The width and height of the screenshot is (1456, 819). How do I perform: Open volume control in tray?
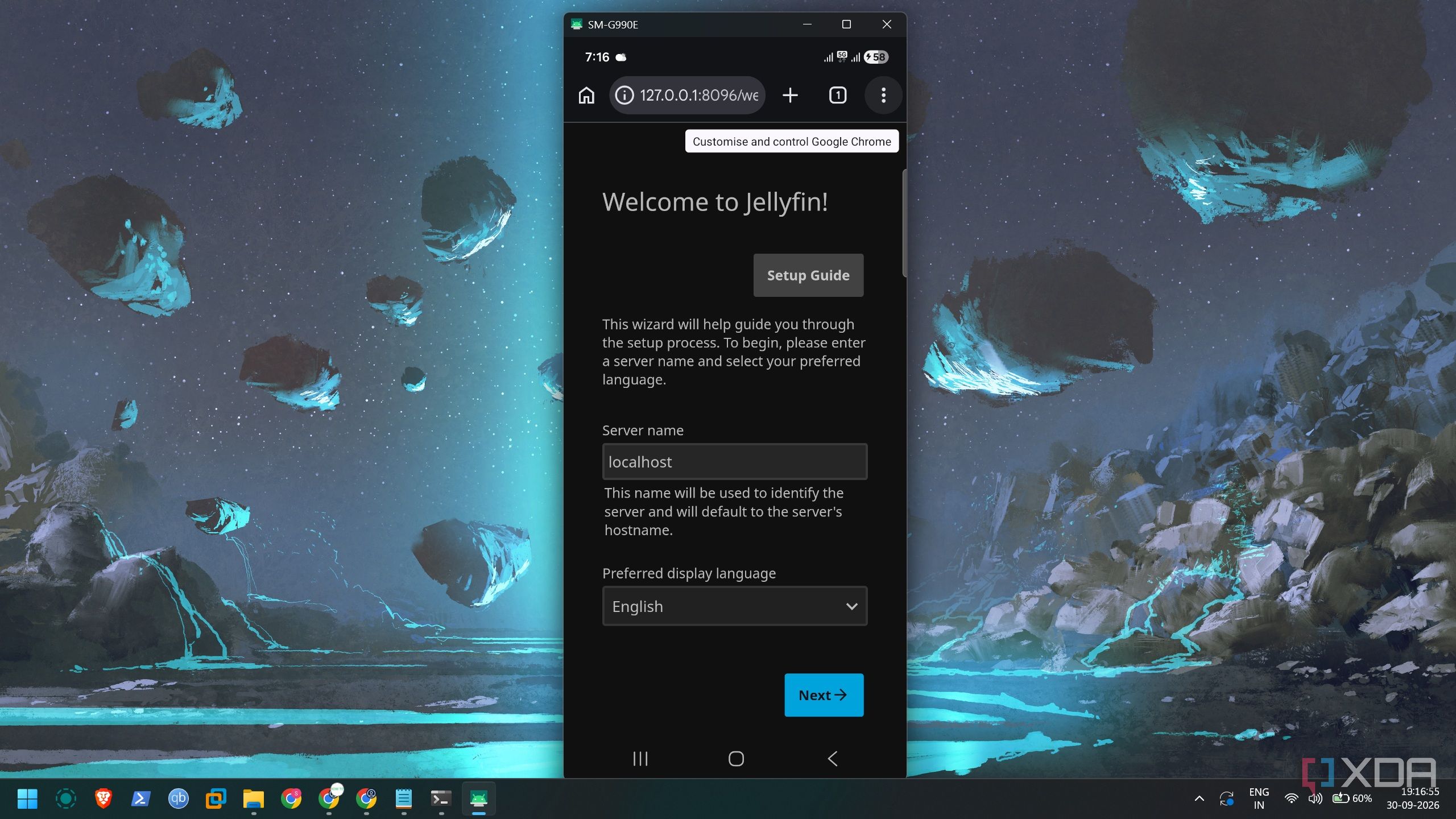coord(1316,799)
